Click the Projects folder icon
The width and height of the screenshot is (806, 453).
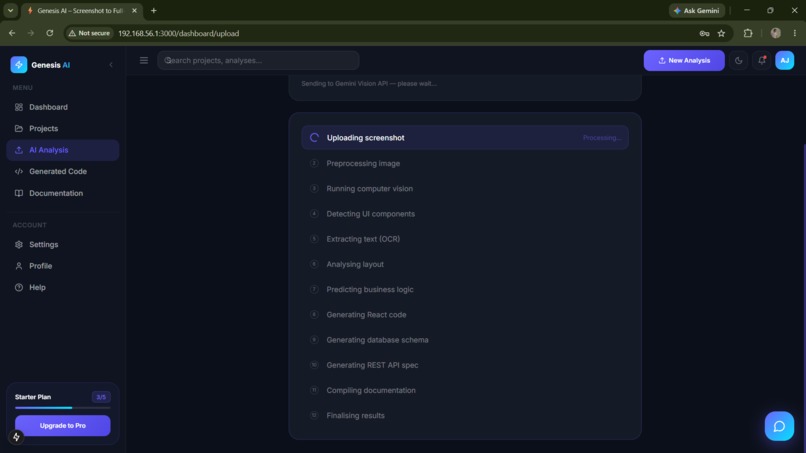(x=19, y=129)
